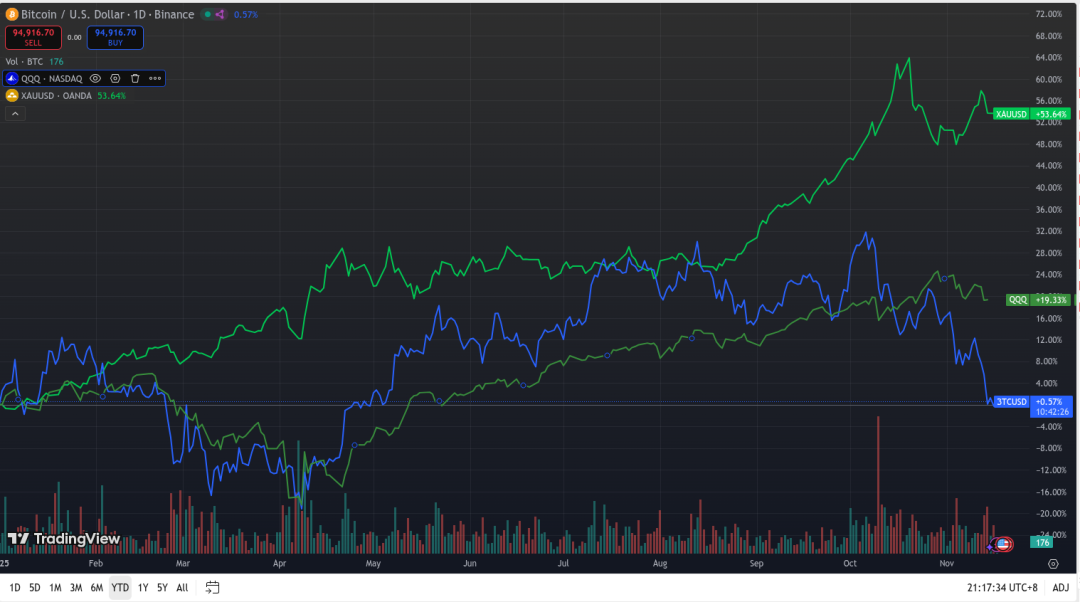This screenshot has width=1080, height=602.
Task: Click the green XAUUSD +53.64% scale label
Action: [x=1032, y=114]
